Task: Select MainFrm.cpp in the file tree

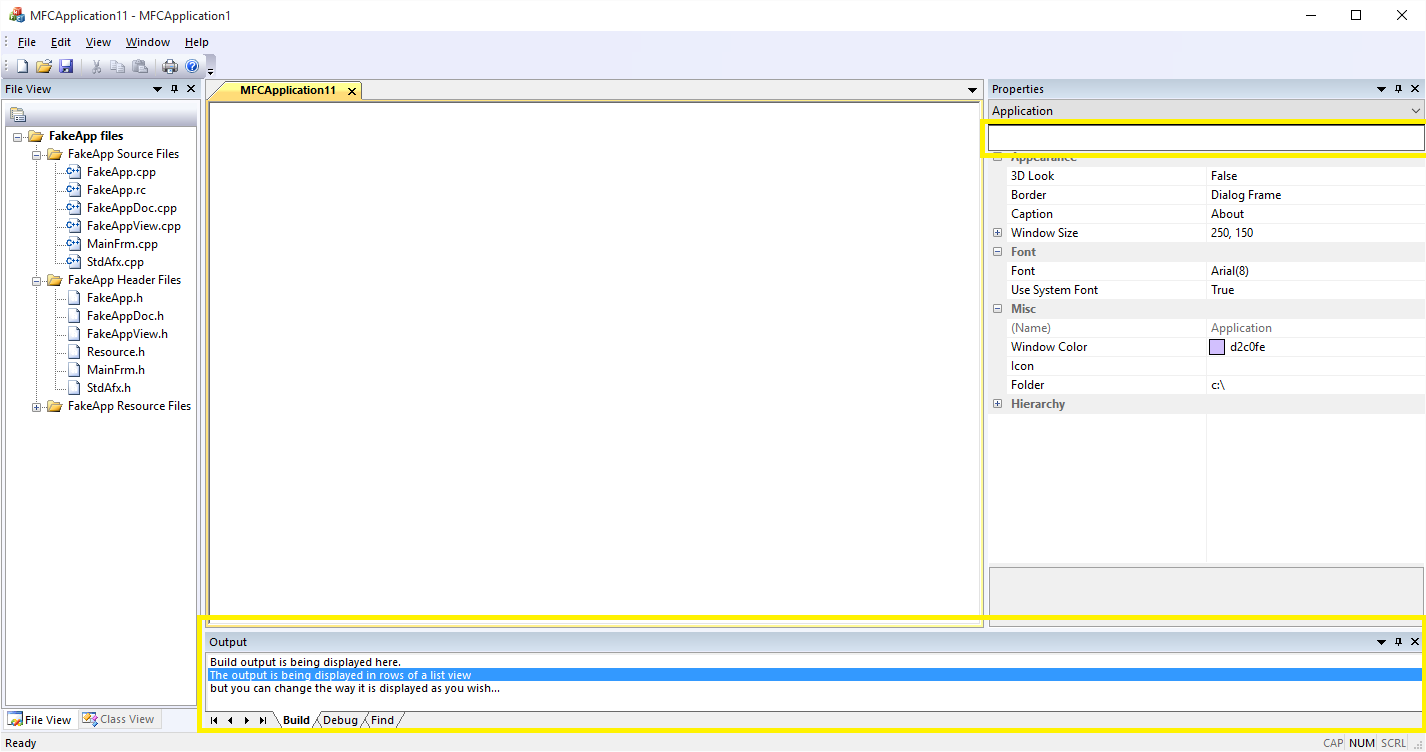Action: coord(122,244)
